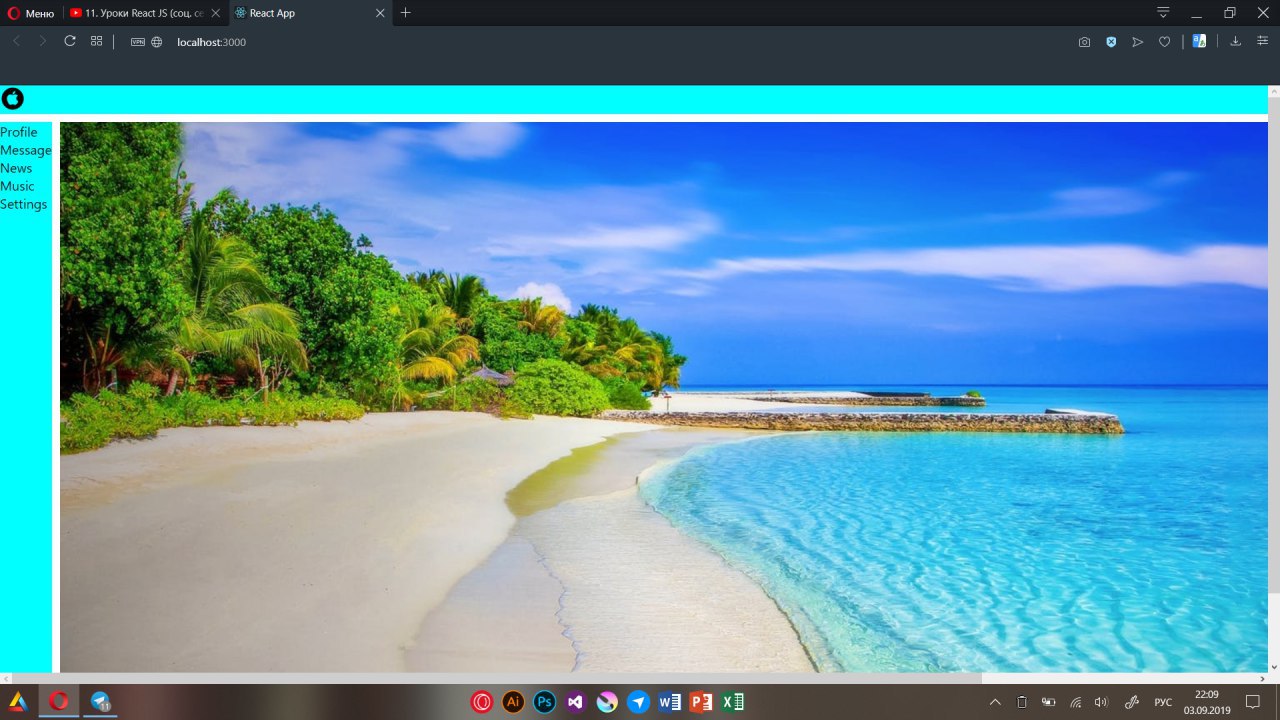1280x720 pixels.
Task: Go forward to the next page
Action: point(43,42)
